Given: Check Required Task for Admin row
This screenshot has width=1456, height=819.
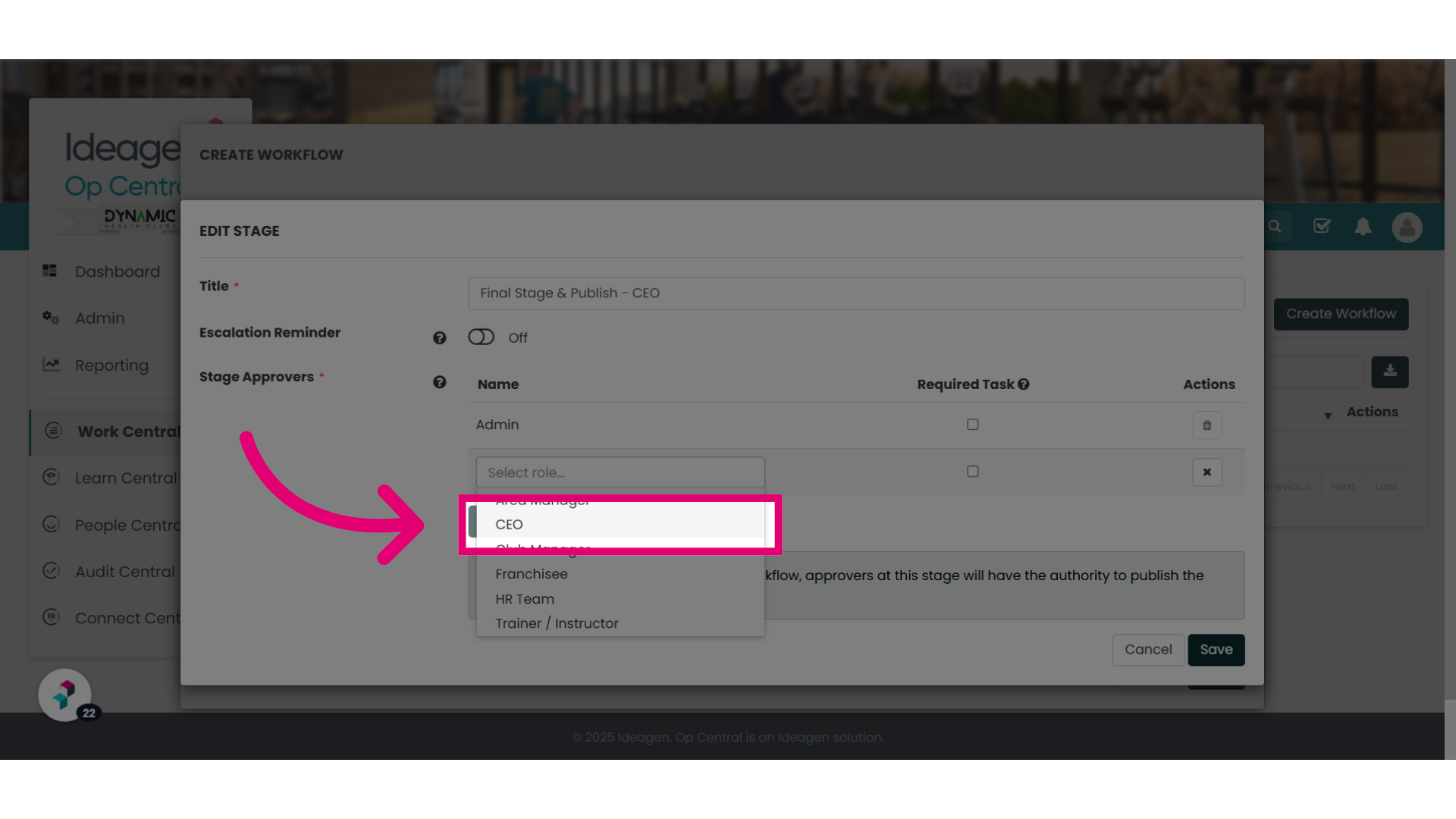Looking at the screenshot, I should (x=973, y=425).
